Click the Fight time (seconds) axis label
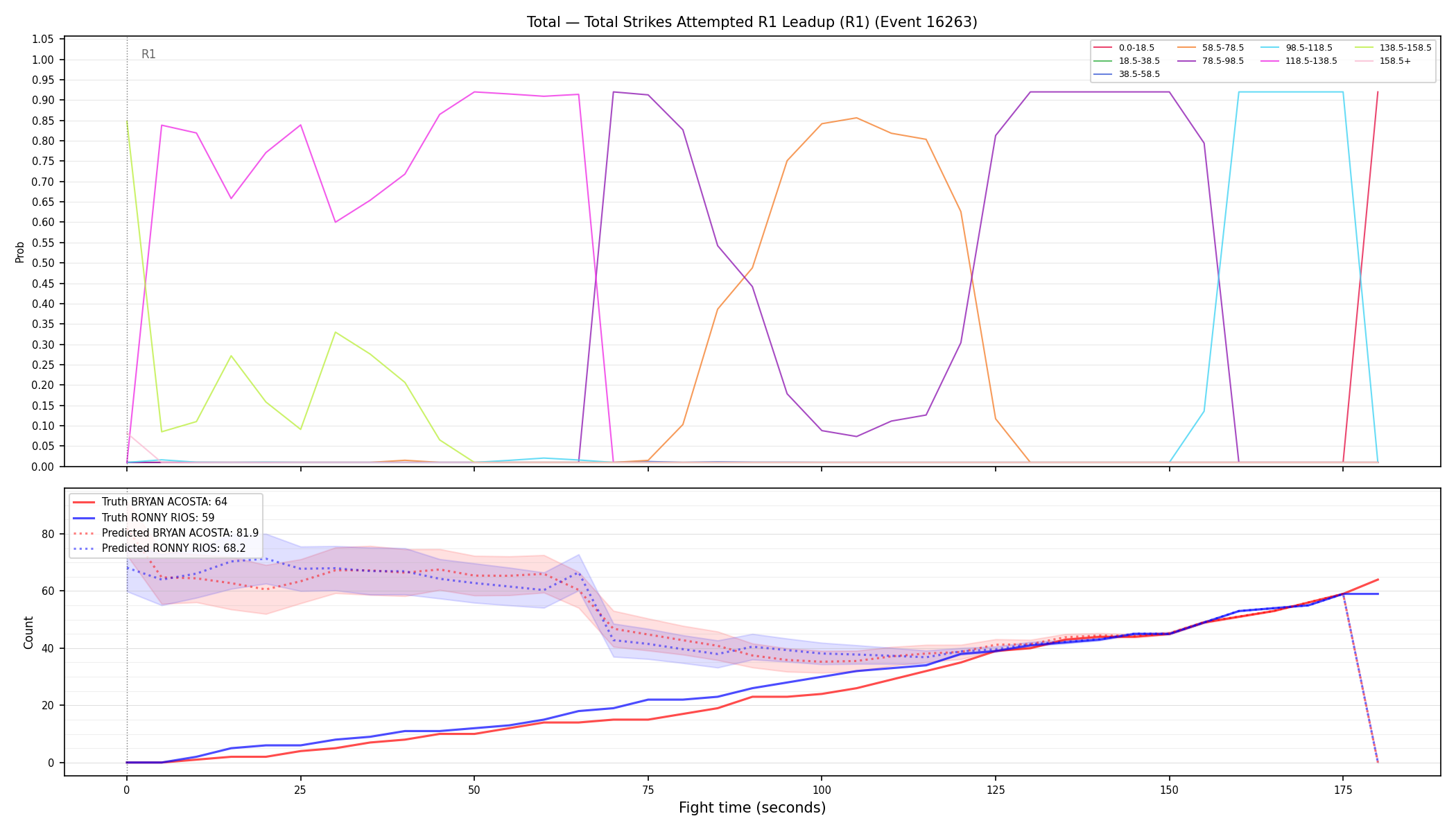Image resolution: width=1456 pixels, height=832 pixels. click(752, 808)
